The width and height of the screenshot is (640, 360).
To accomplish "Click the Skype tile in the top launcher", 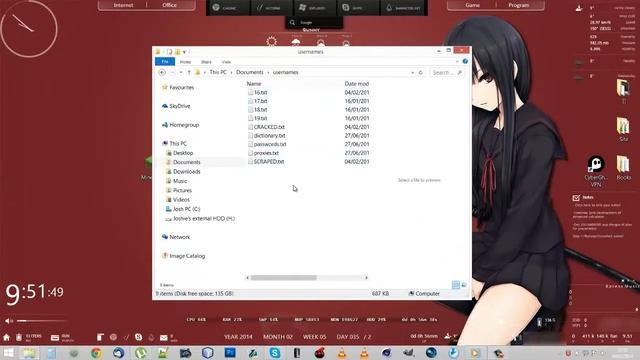I will click(358, 8).
